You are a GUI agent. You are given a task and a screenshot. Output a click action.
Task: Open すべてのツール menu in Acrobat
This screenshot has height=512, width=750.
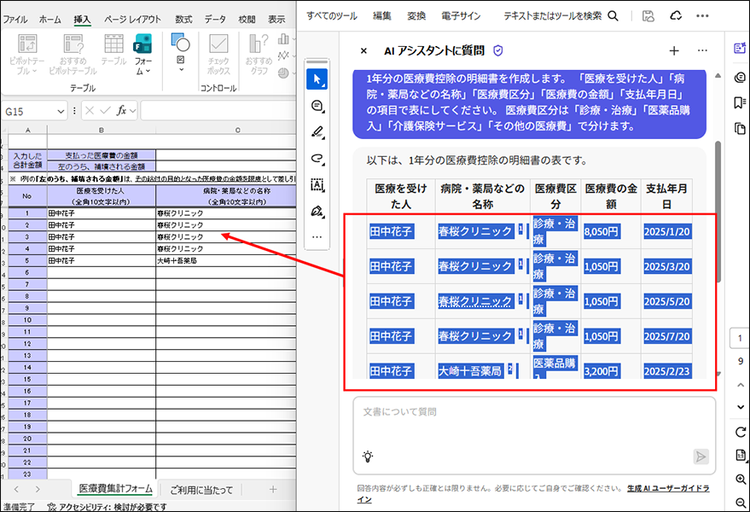click(334, 16)
